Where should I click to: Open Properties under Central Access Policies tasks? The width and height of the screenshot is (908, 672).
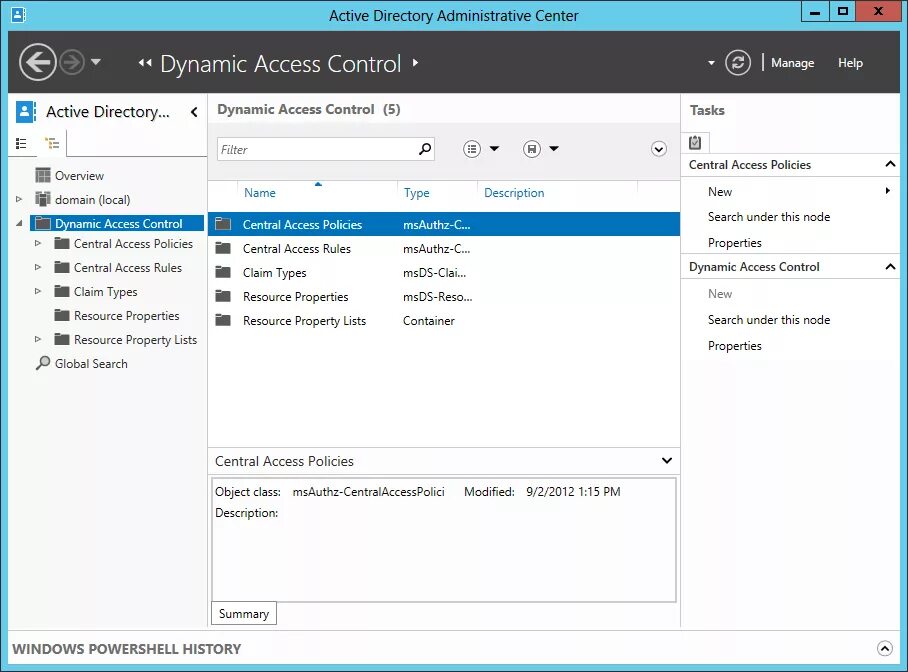coord(734,243)
